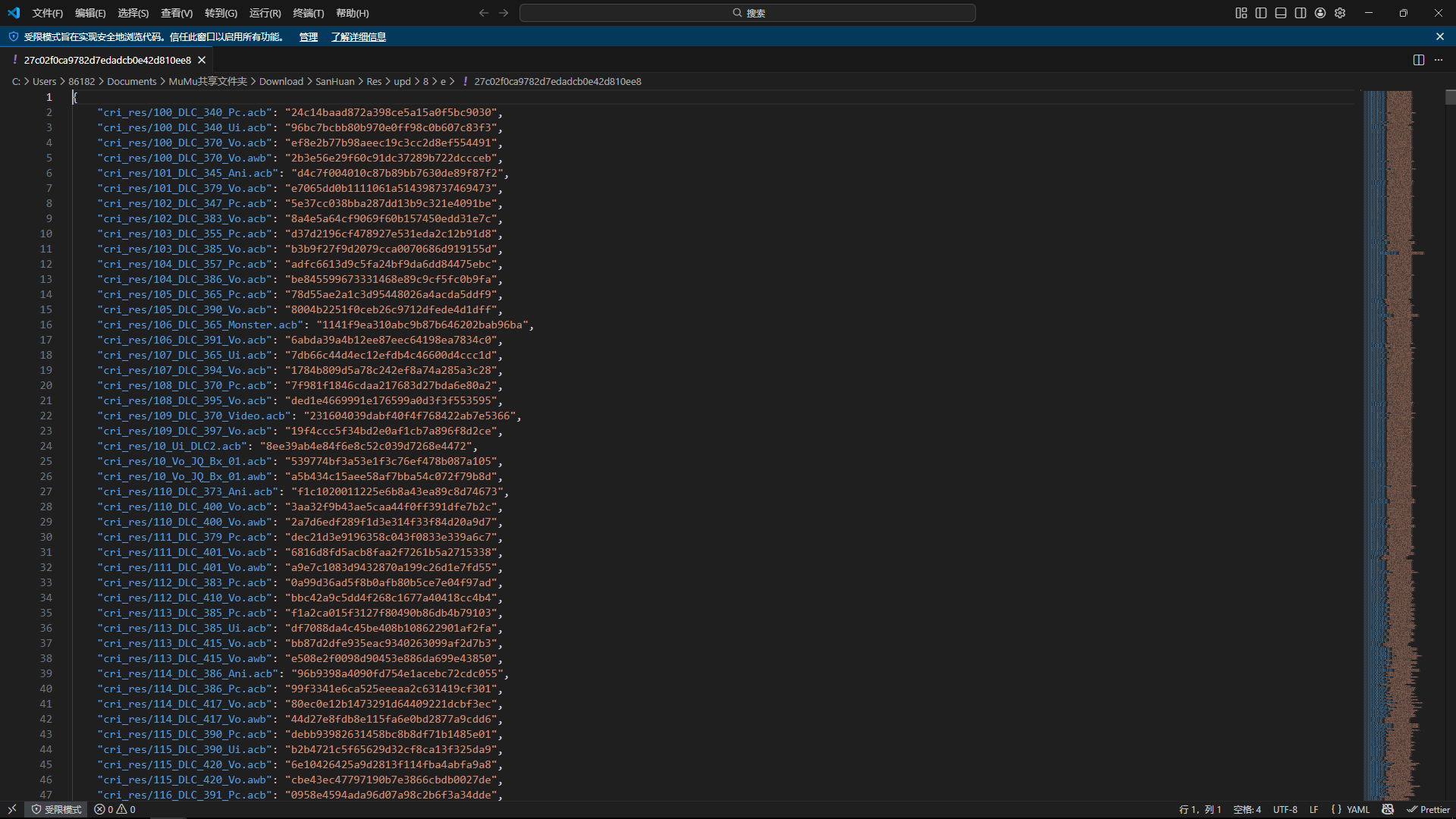Toggle the primary sidebar visibility
This screenshot has height=819, width=1456.
(x=1261, y=13)
